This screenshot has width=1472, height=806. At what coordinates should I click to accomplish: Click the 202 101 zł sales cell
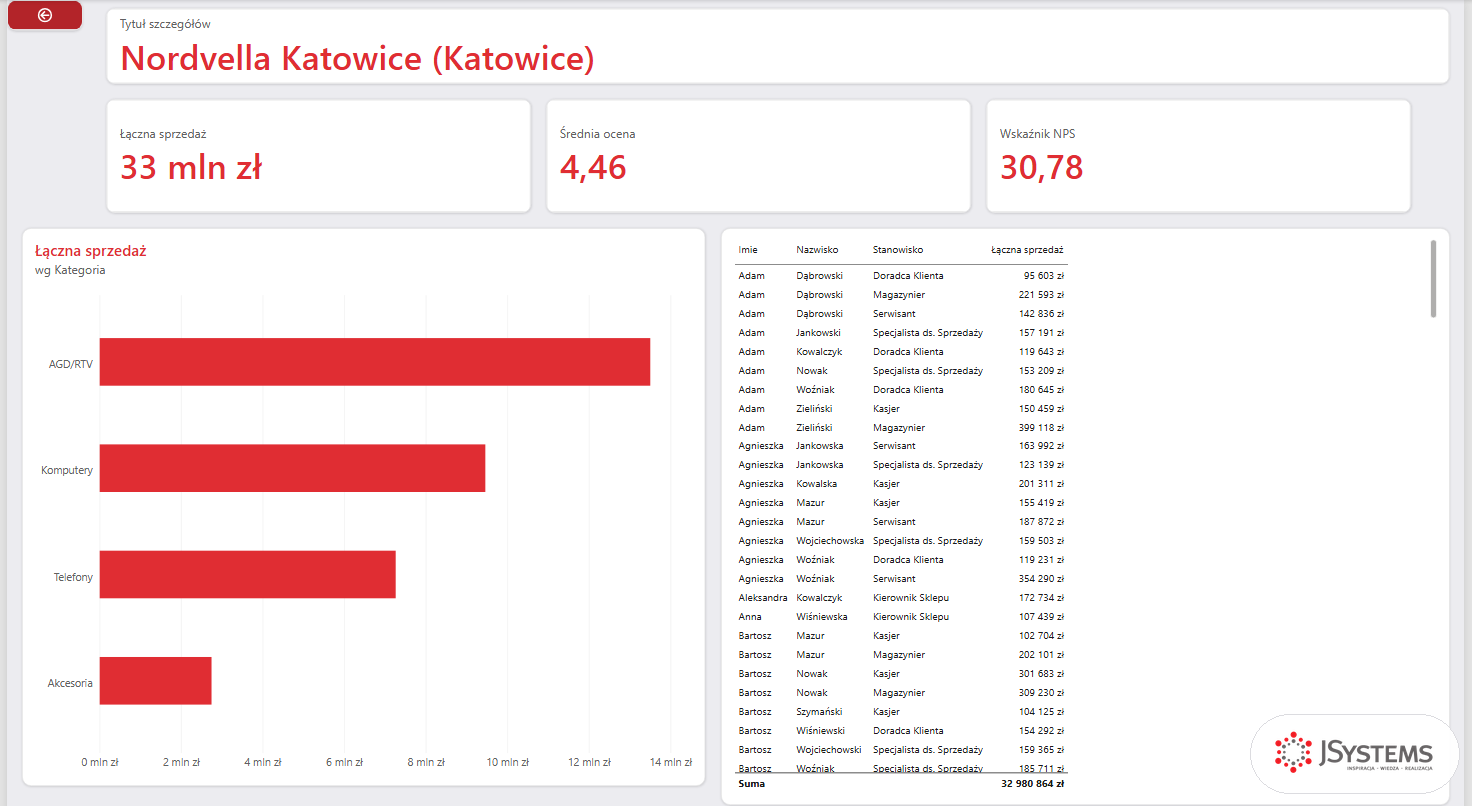(1041, 655)
